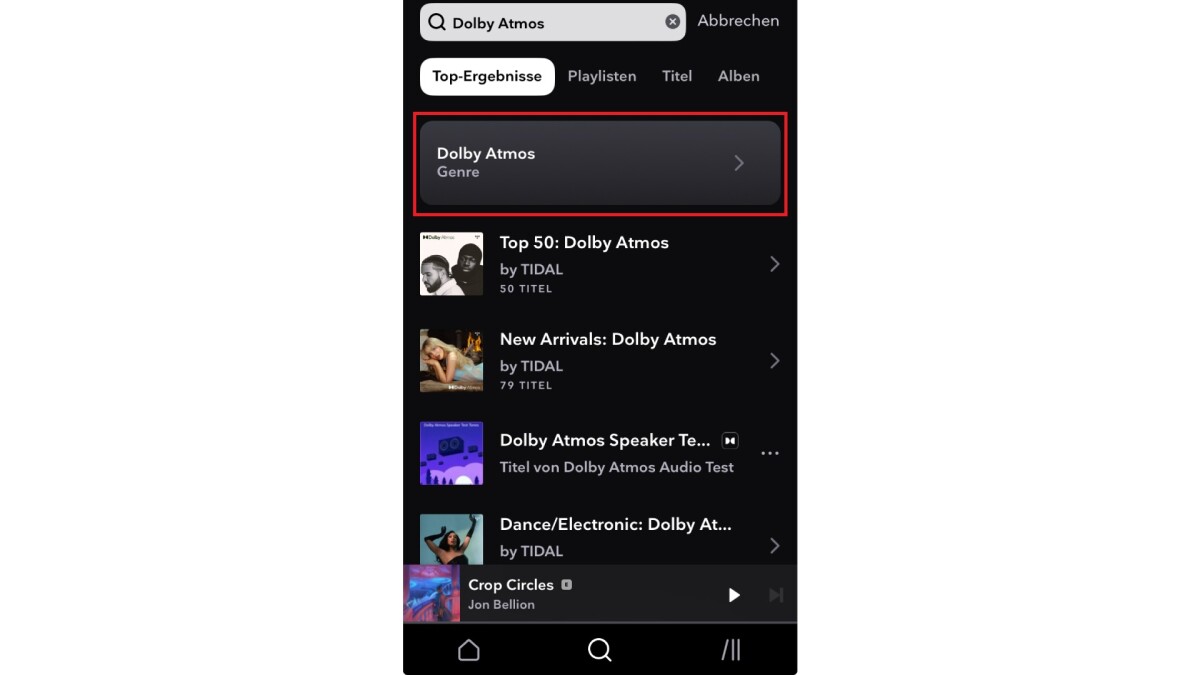
Task: Switch to the Alben tab
Action: (739, 76)
